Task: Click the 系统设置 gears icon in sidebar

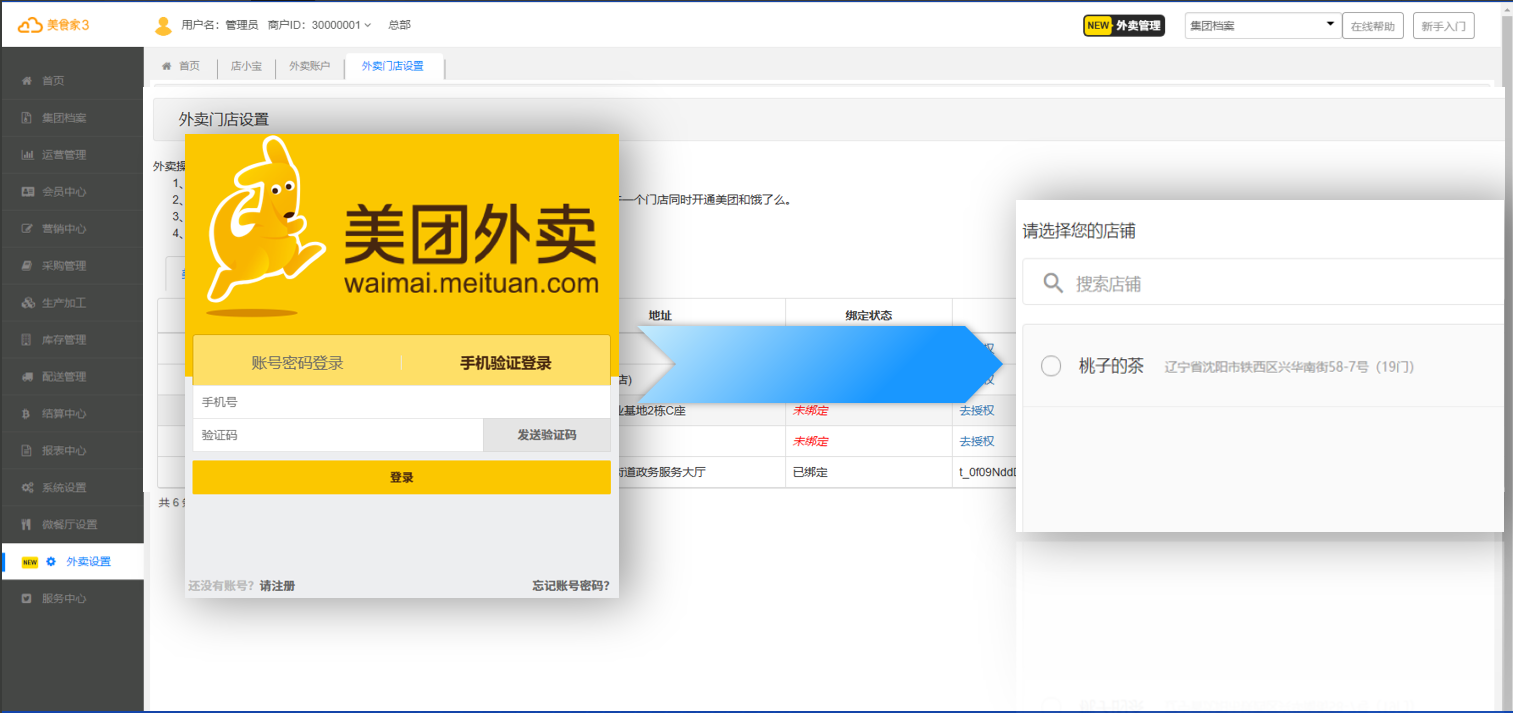Action: tap(27, 488)
